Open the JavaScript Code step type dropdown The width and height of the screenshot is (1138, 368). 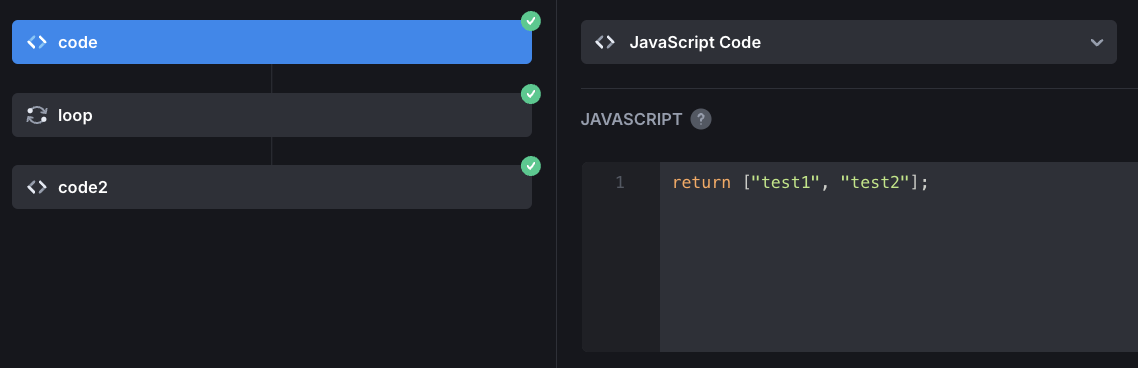[848, 42]
